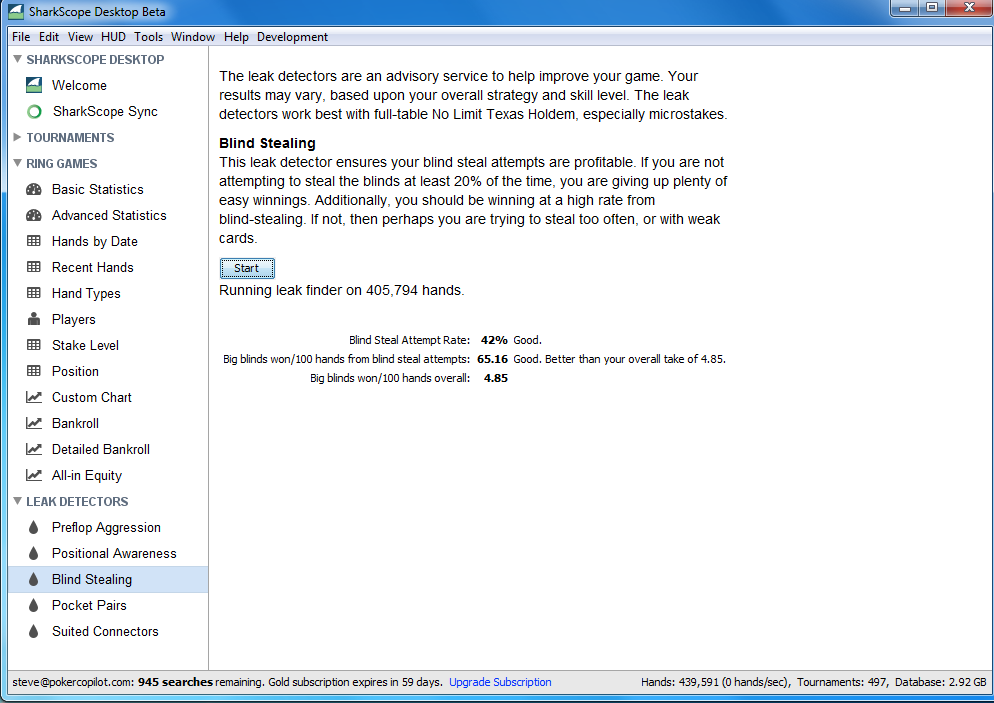Select Preflop Aggression leak detector

tap(106, 527)
